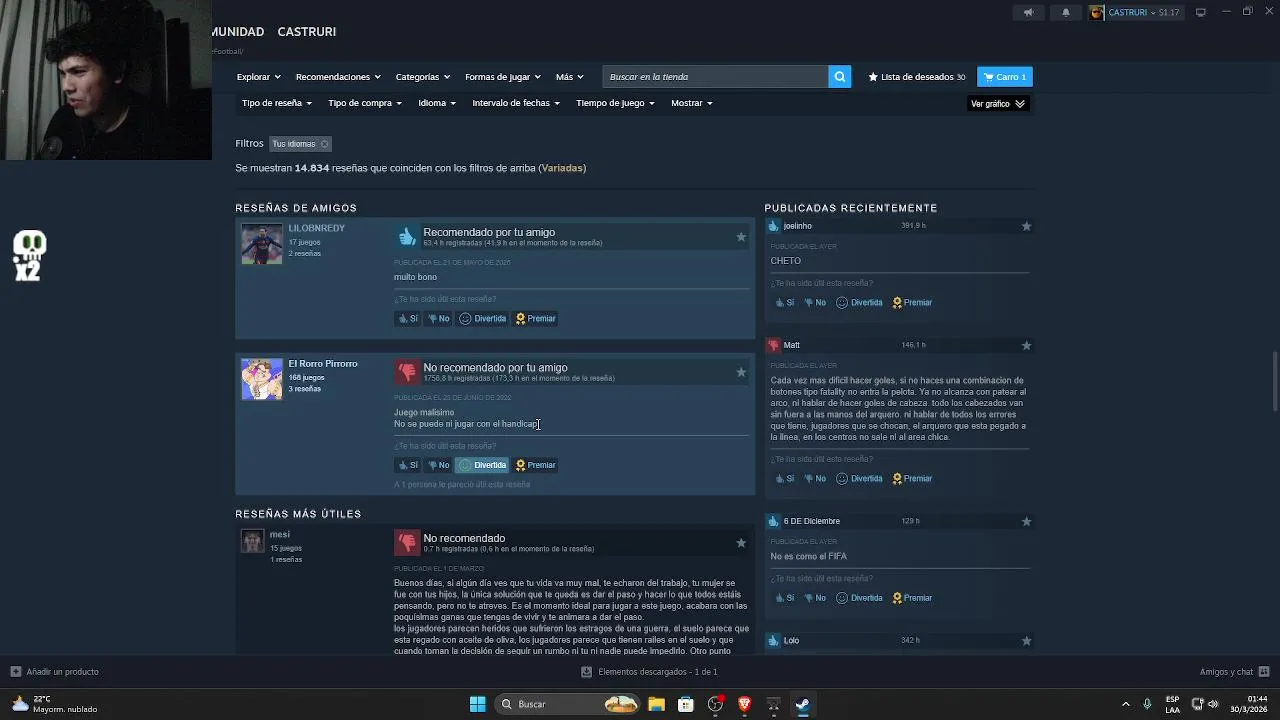Click star on joelinho's review
Screen dimensions: 1280x720
point(1026,226)
